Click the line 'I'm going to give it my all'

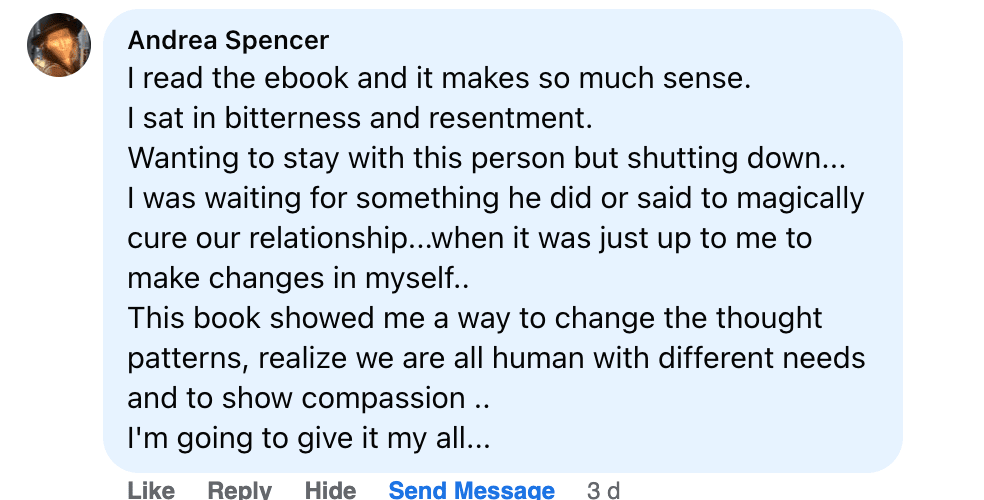[308, 438]
